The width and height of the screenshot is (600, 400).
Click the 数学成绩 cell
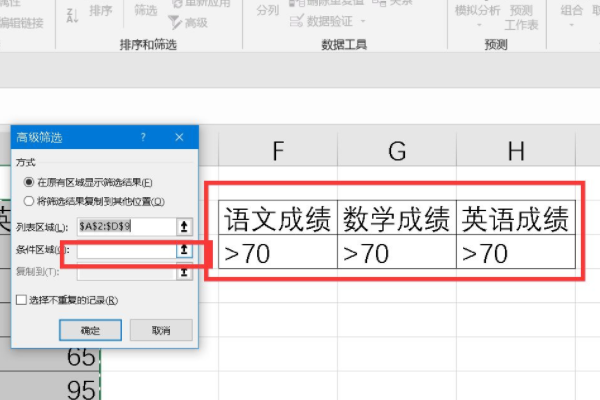point(397,217)
